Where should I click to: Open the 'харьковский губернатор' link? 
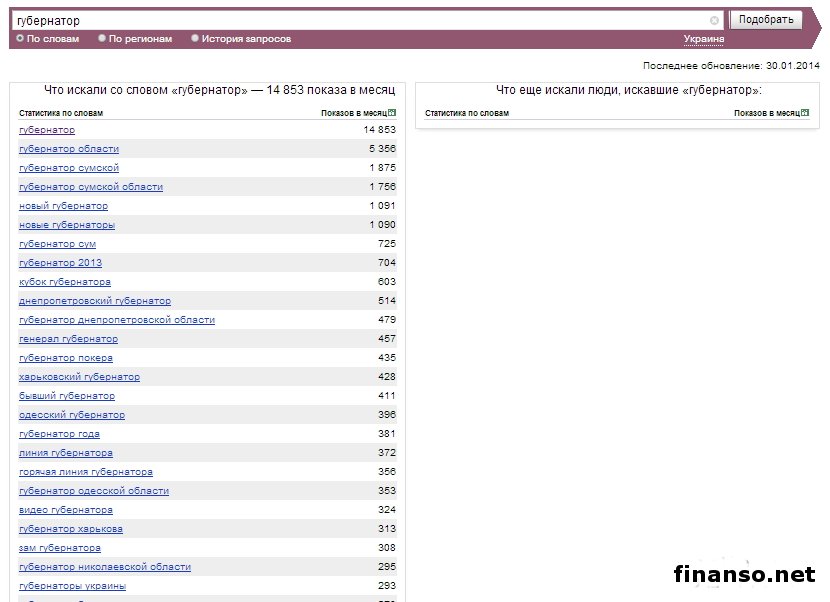click(80, 377)
